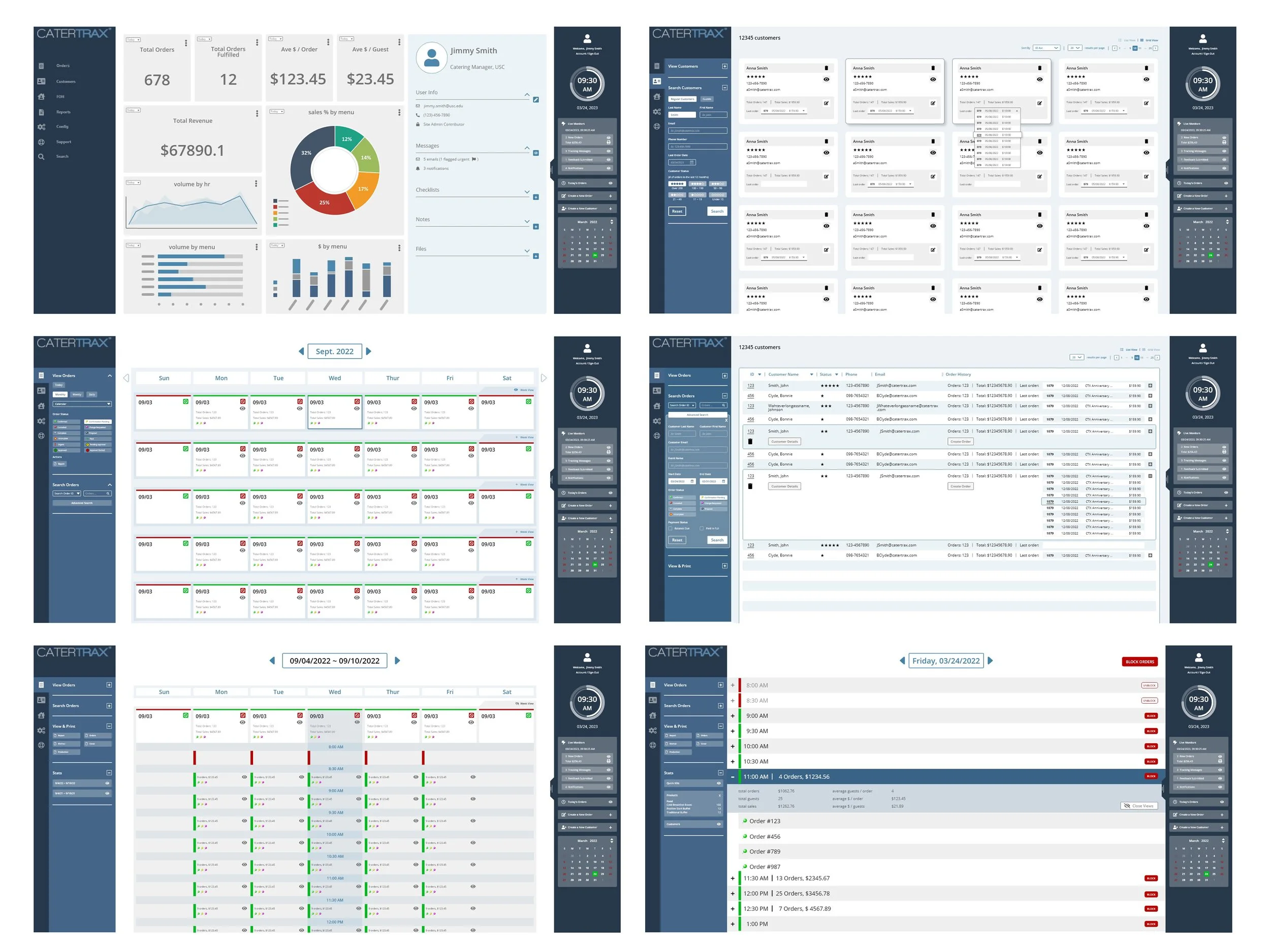Image resolution: width=1270 pixels, height=952 pixels.
Task: Toggle Quick Hits eye in Stats panel
Action: [x=718, y=783]
